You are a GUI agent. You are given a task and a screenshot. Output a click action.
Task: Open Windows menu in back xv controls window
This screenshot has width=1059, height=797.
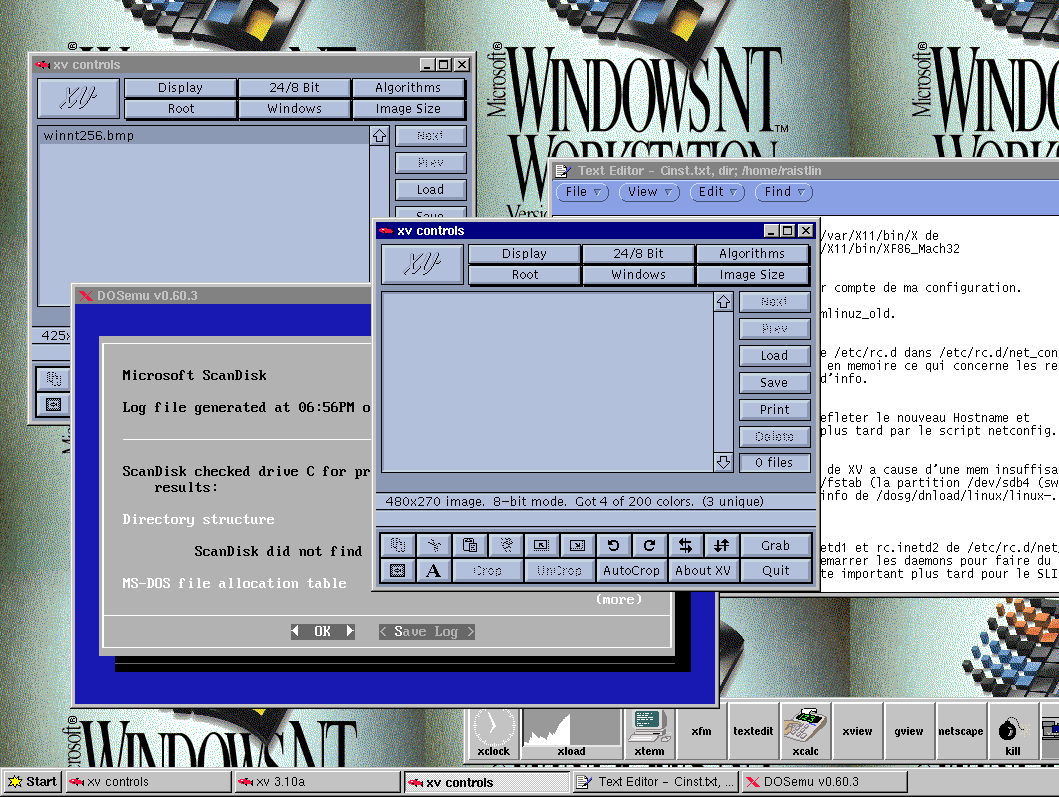(x=294, y=109)
